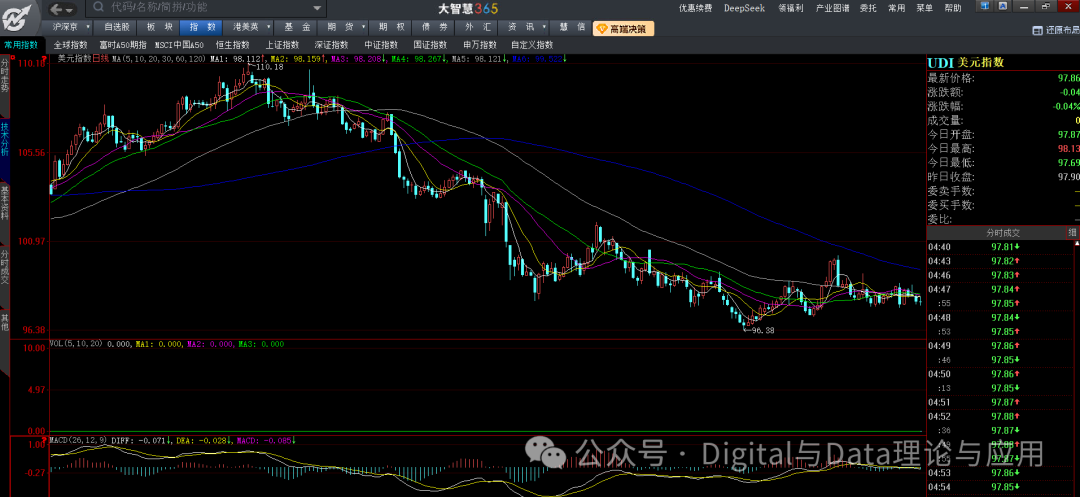Select the 外汇 toolbar button
The height and width of the screenshot is (497, 1080).
click(478, 28)
